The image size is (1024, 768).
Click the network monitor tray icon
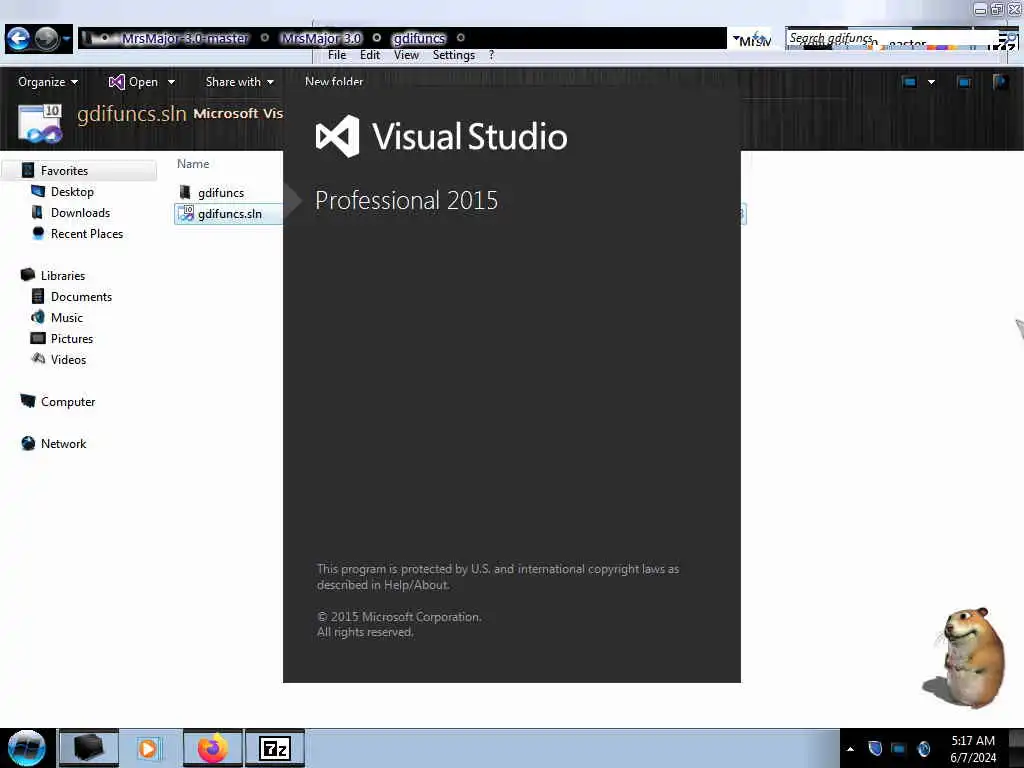(x=899, y=748)
